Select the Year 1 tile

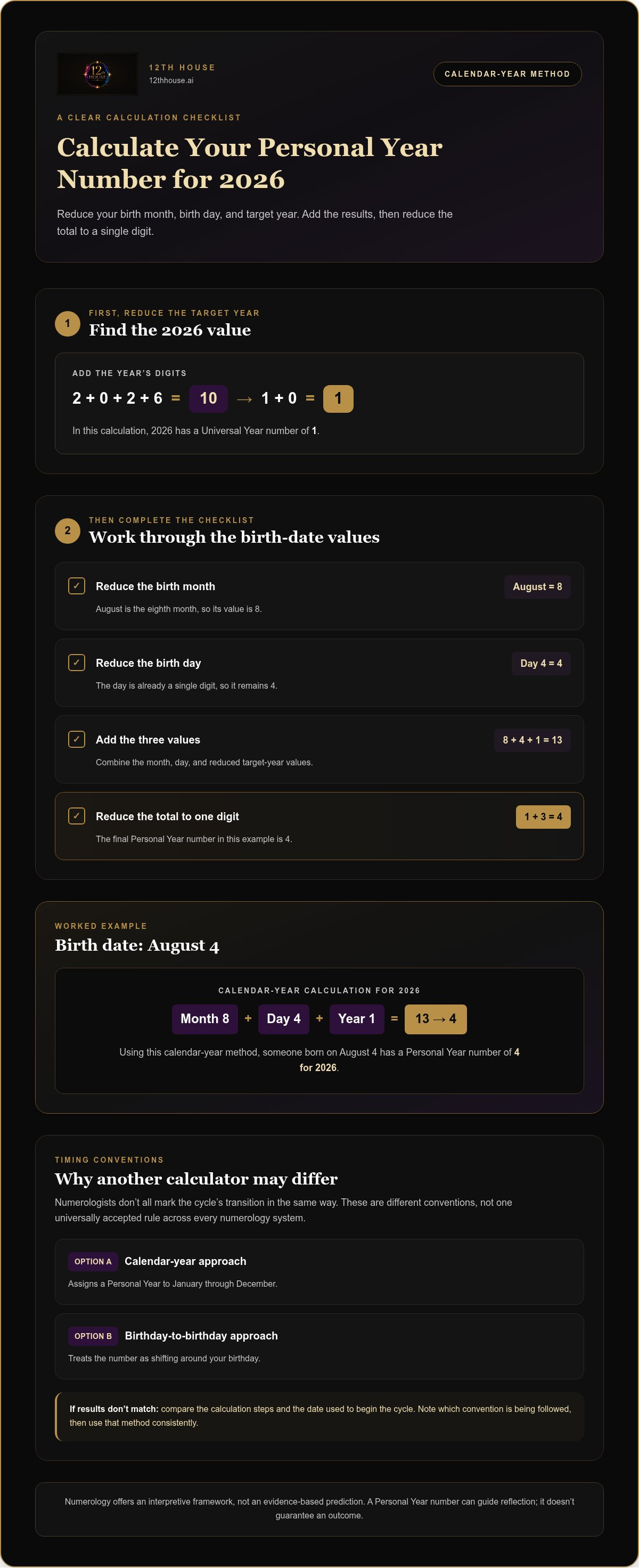click(357, 1019)
